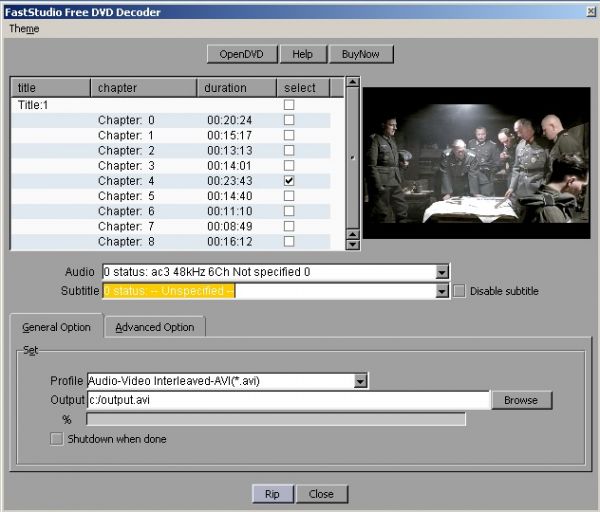
Task: Expand the Subtitle dropdown
Action: (x=442, y=291)
